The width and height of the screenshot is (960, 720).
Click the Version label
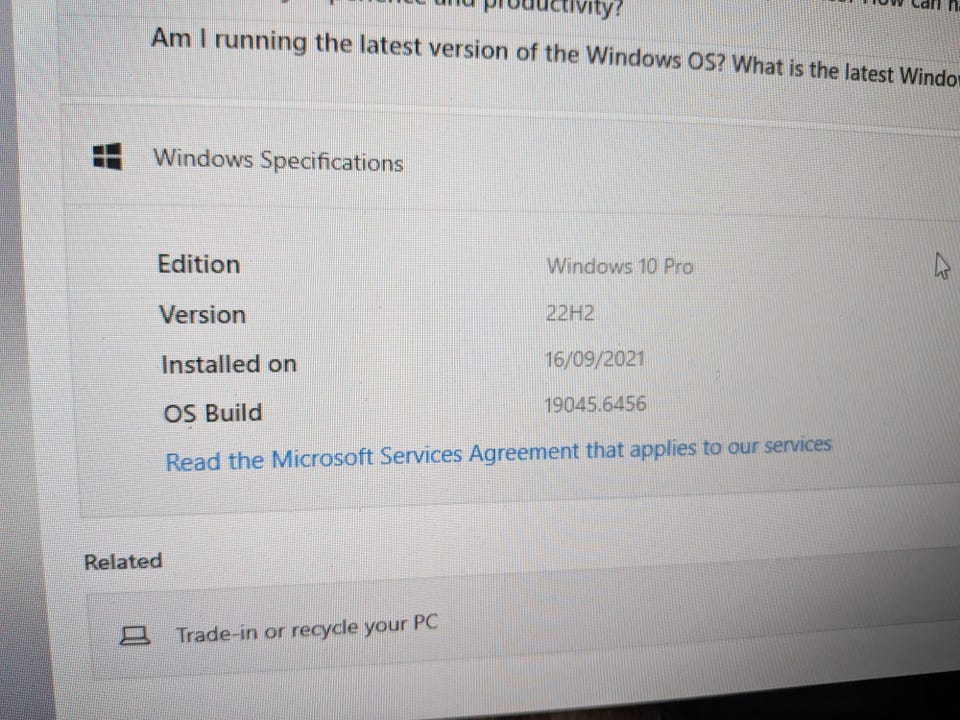click(x=203, y=315)
